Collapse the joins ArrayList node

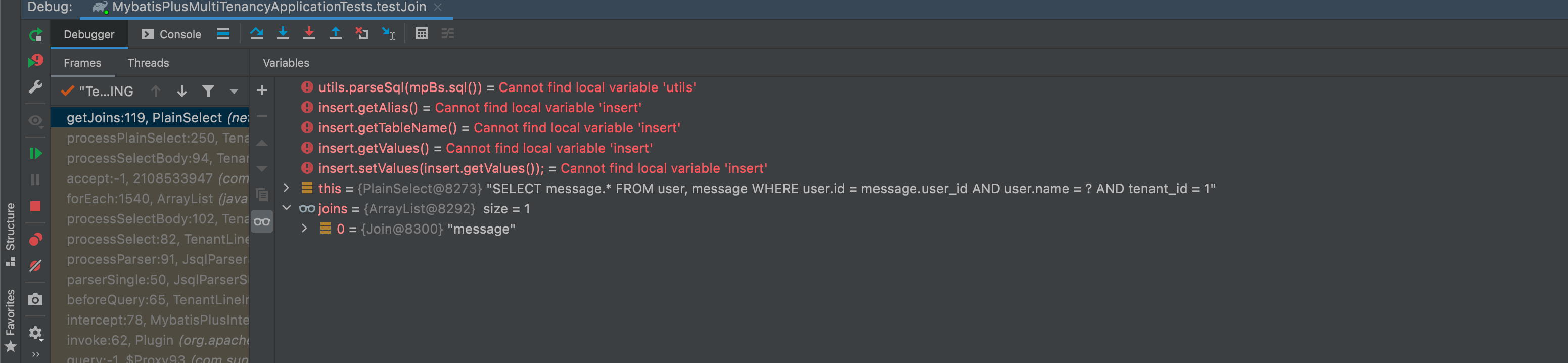point(286,208)
